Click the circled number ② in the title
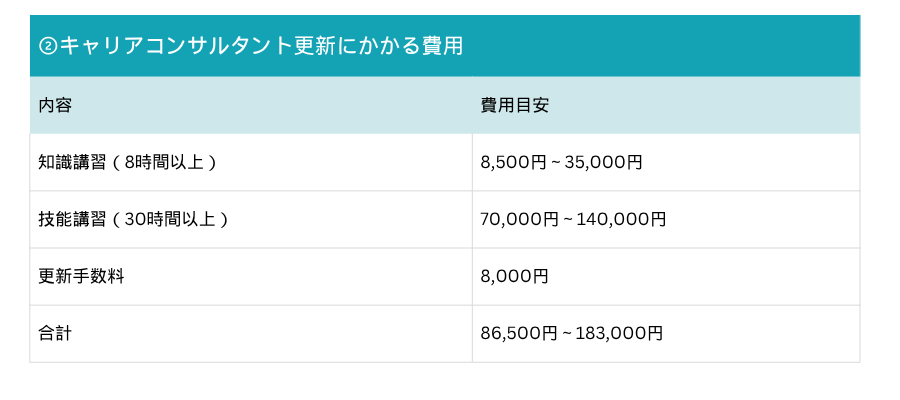 [48, 46]
